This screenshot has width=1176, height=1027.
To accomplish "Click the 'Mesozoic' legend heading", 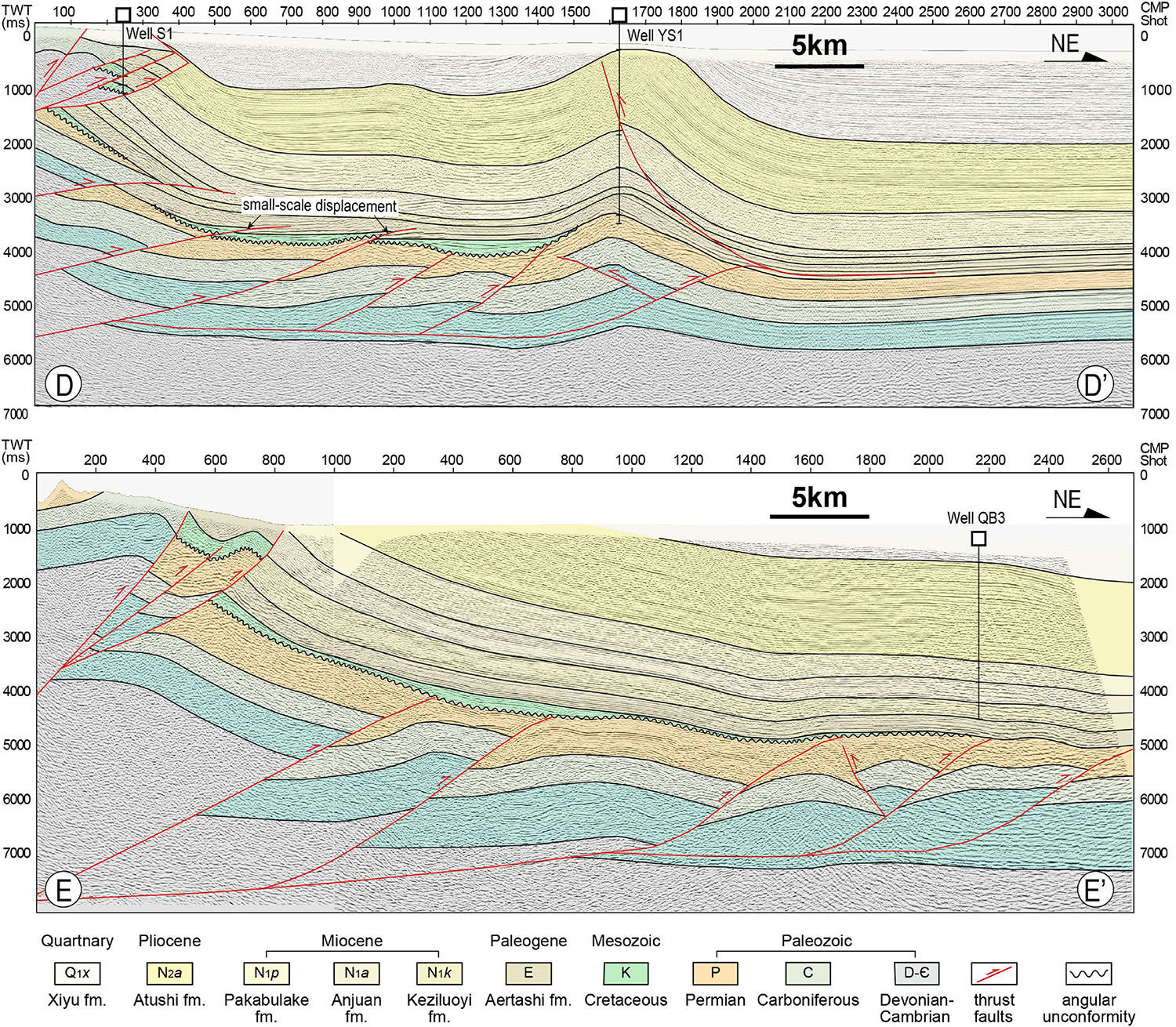I will pyautogui.click(x=626, y=941).
